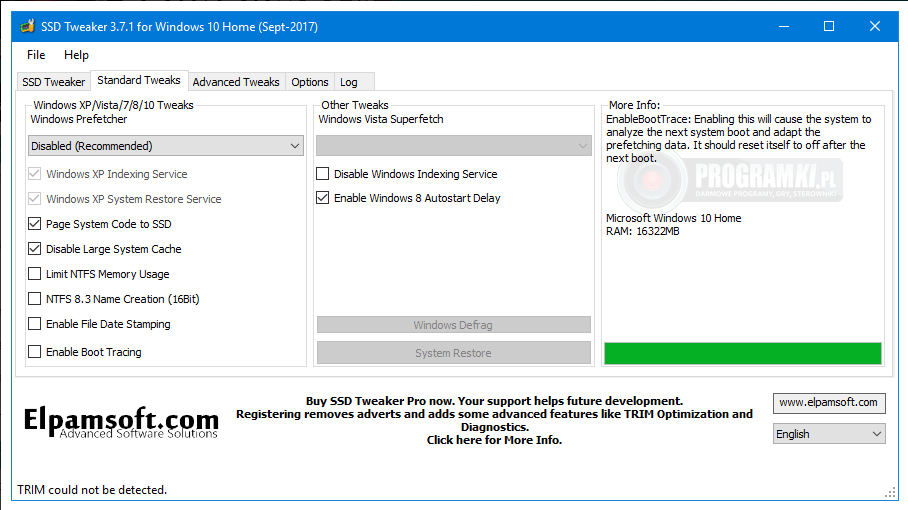Select the Standard Tweaks tab
Viewport: 908px width, 510px height.
(138, 80)
